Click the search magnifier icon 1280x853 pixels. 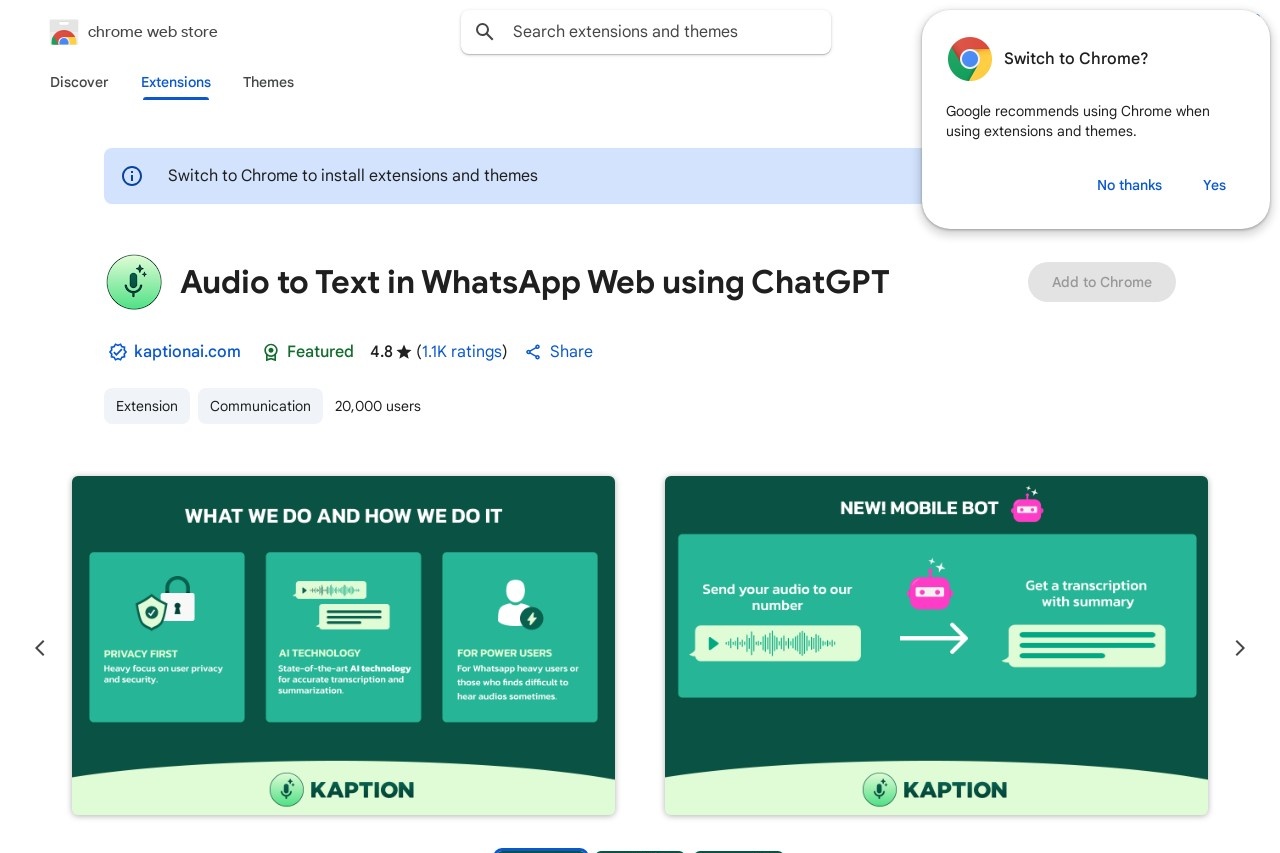click(x=485, y=32)
